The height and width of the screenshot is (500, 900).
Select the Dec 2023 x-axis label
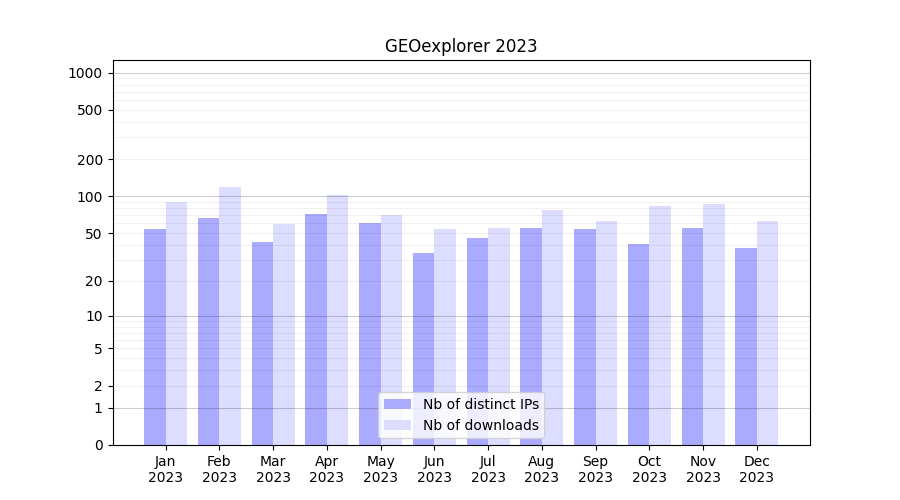[x=756, y=469]
